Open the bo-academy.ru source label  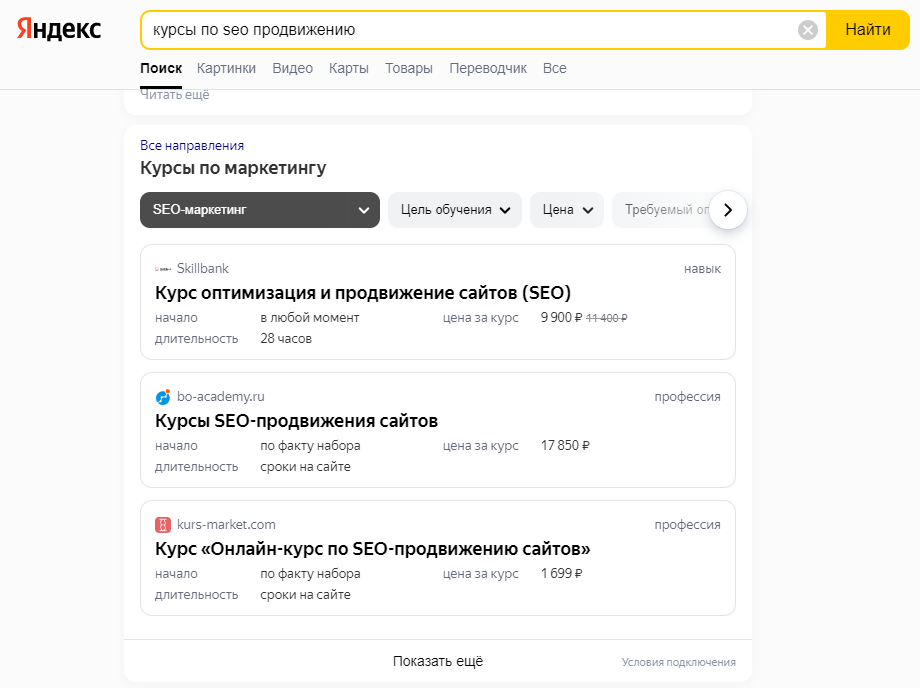221,396
